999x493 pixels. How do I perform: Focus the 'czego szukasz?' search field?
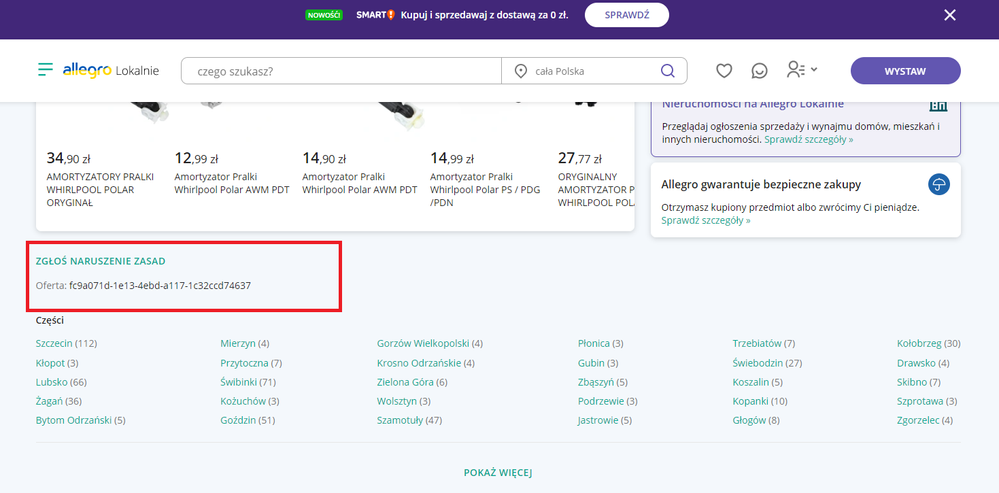pos(341,71)
